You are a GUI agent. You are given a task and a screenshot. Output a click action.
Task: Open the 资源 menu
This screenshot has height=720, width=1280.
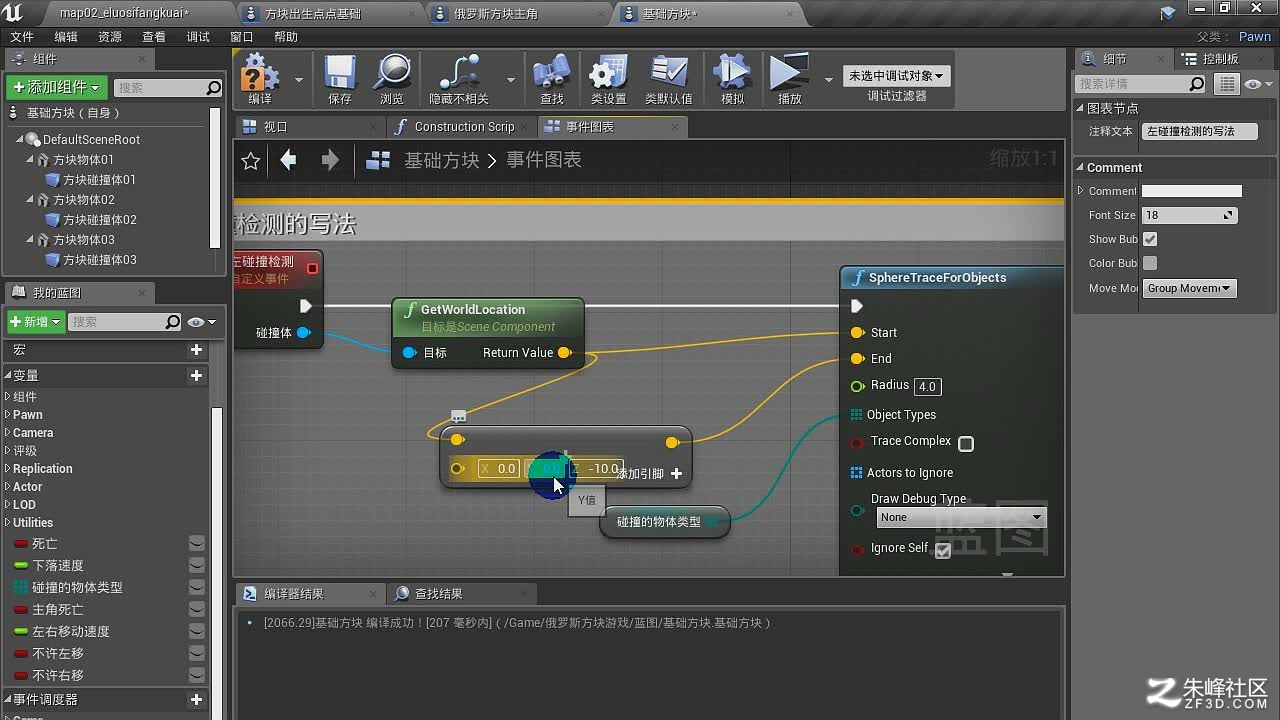click(x=110, y=37)
